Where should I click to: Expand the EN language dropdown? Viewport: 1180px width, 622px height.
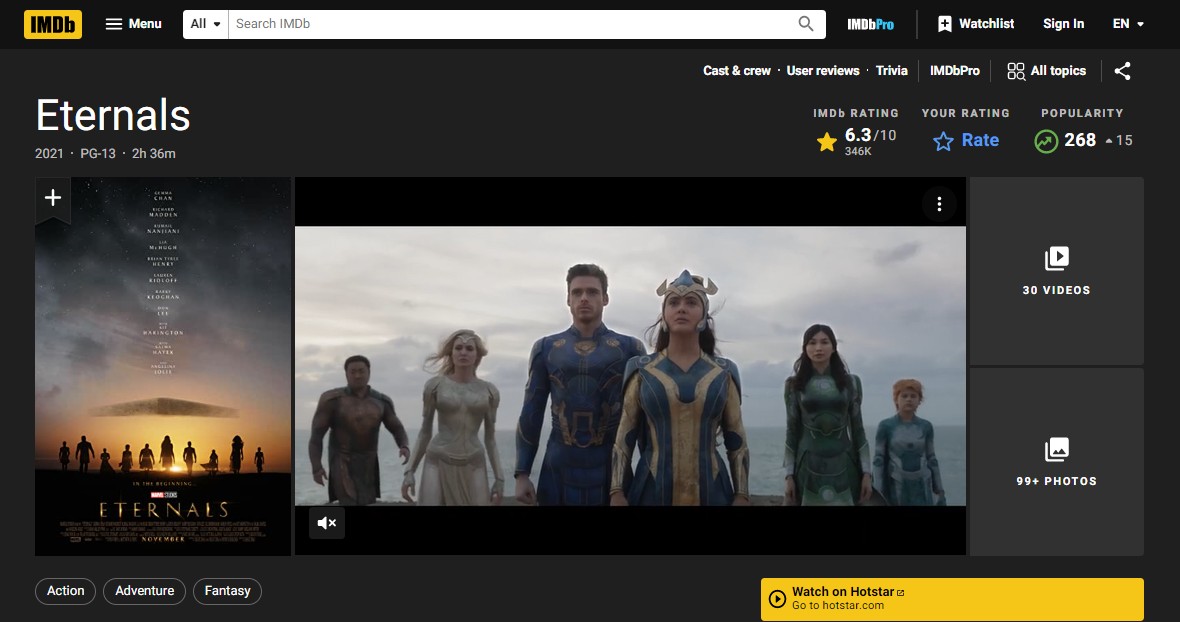pyautogui.click(x=1128, y=24)
